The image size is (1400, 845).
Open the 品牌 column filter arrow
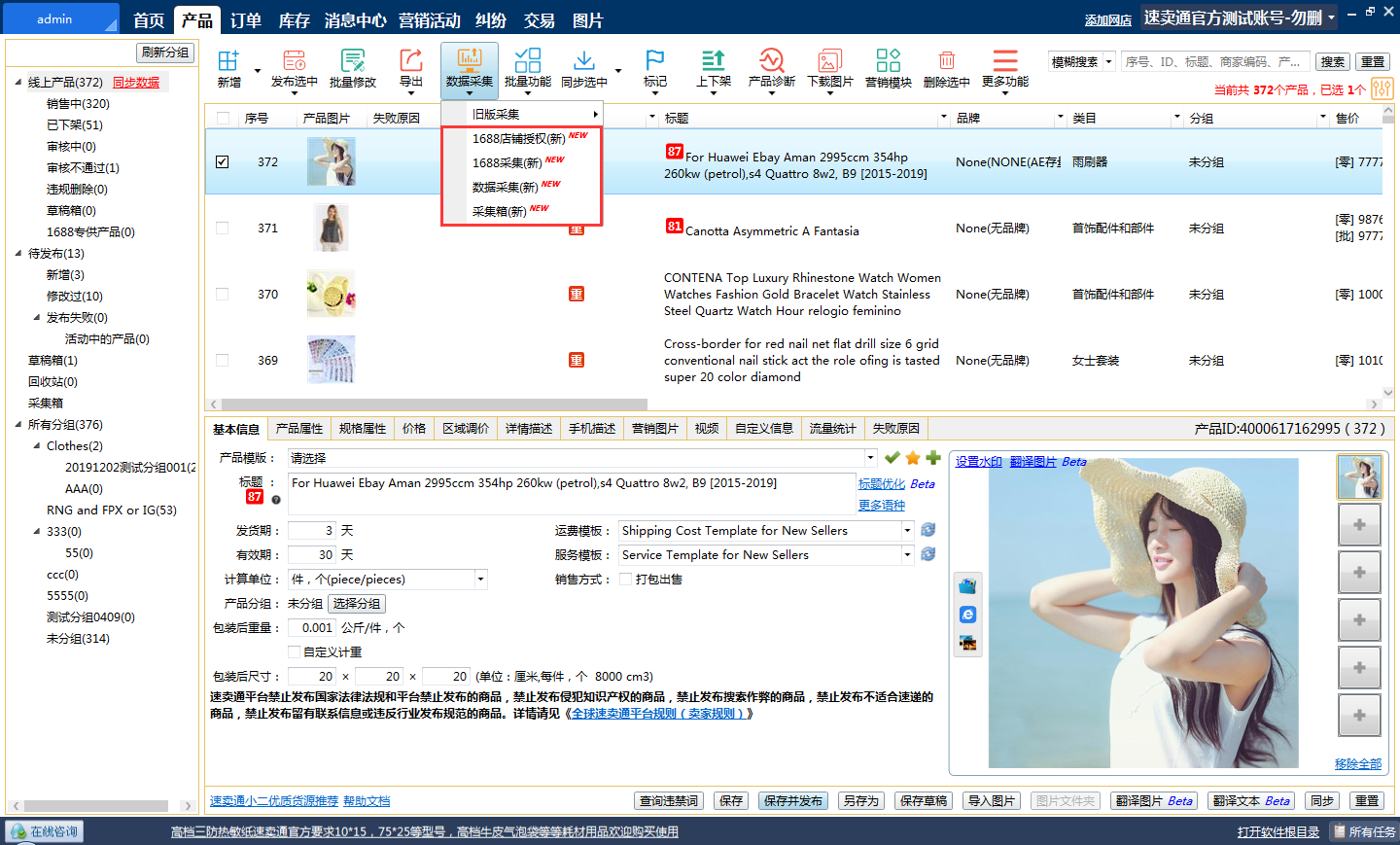pos(1060,118)
